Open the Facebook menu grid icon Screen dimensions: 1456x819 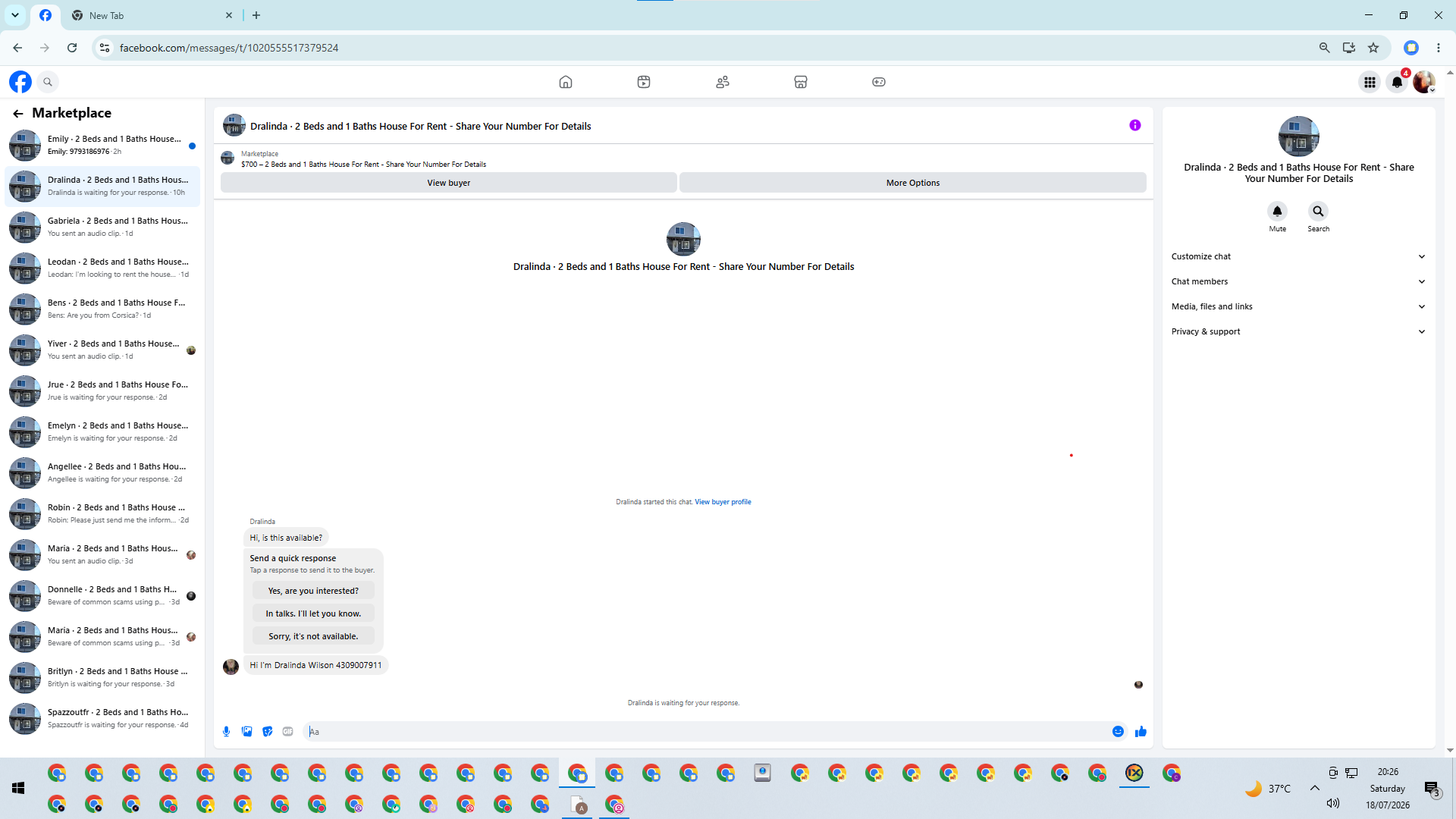[x=1370, y=82]
